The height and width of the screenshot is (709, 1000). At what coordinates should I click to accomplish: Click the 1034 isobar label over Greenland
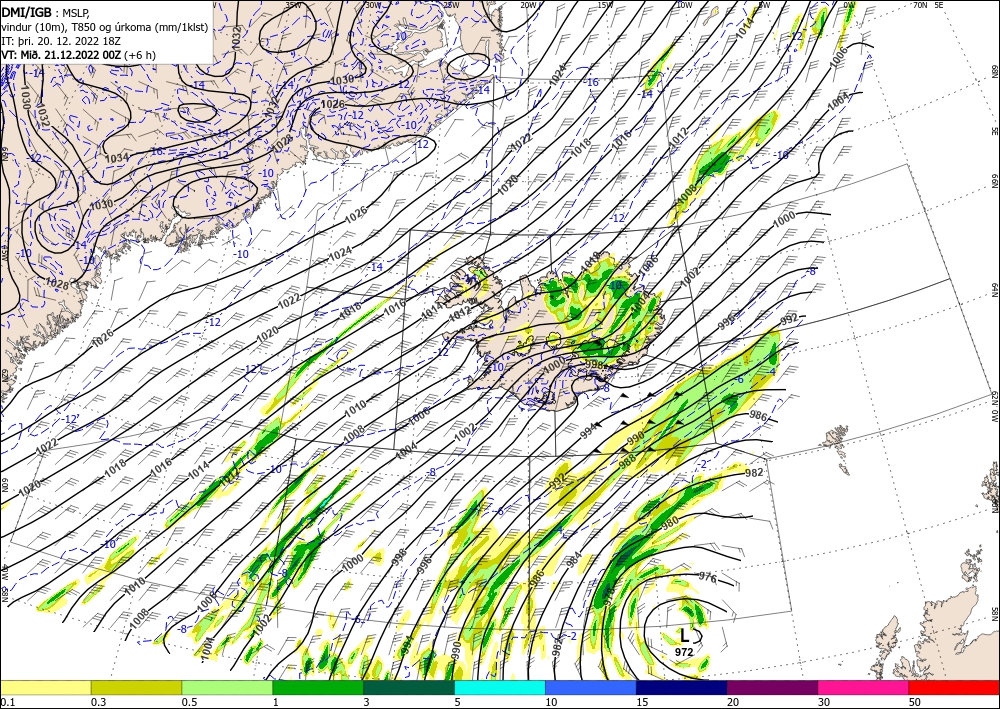pos(117,157)
